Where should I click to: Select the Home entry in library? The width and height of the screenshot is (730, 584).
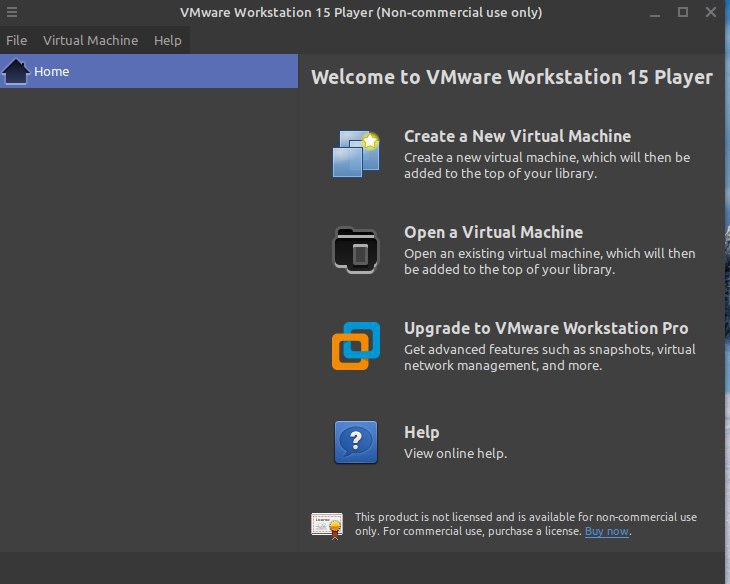tap(149, 71)
